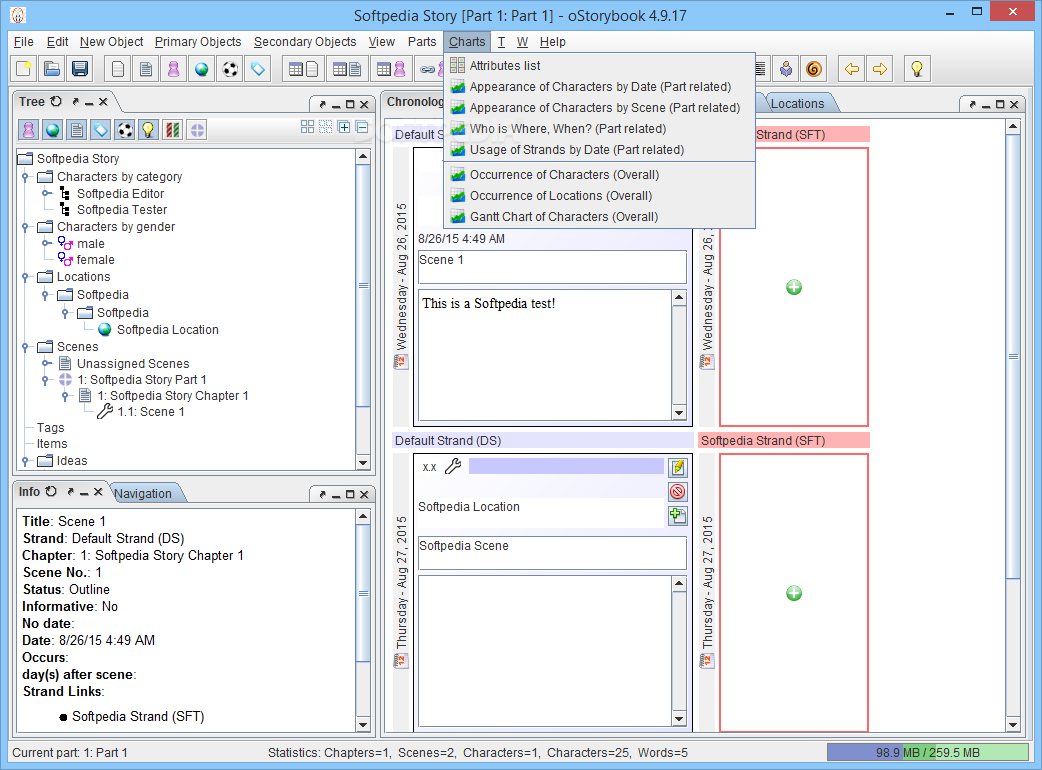Toggle strands striped filter in Tree panel
This screenshot has width=1042, height=770.
point(173,130)
